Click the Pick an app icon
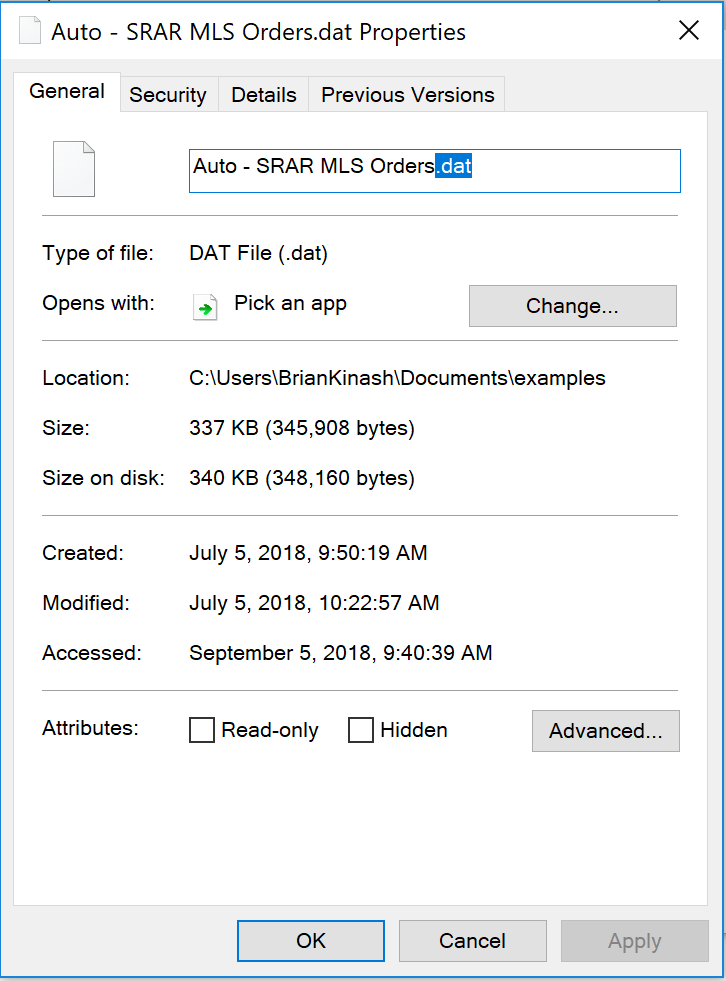Screen dimensions: 726x981 [x=205, y=307]
